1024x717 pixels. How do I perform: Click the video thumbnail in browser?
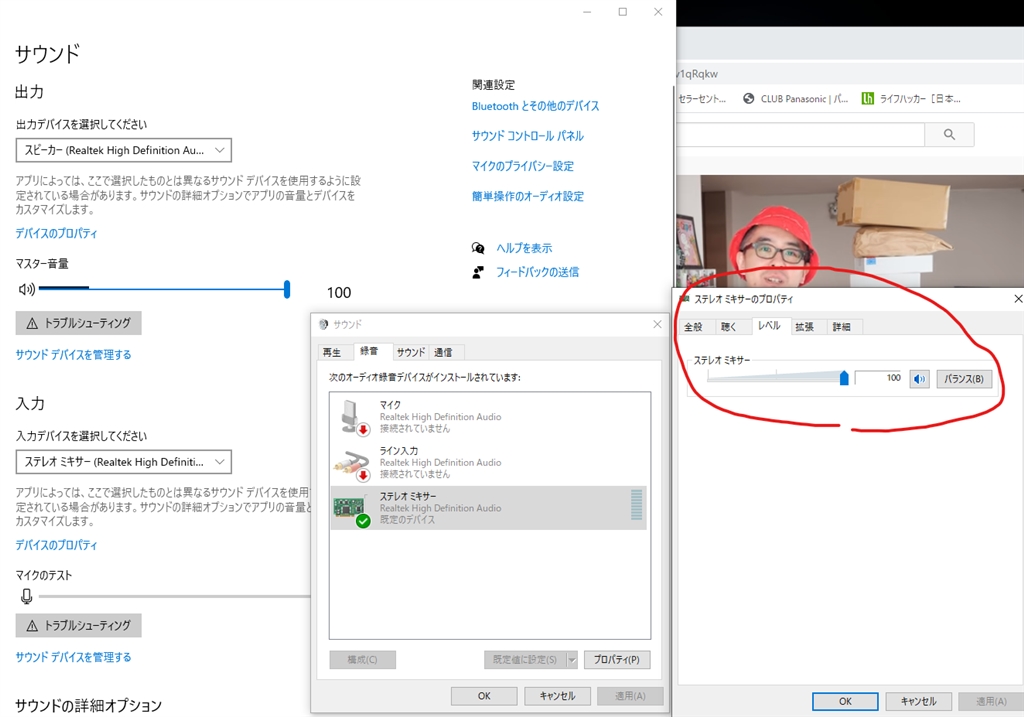(x=850, y=230)
